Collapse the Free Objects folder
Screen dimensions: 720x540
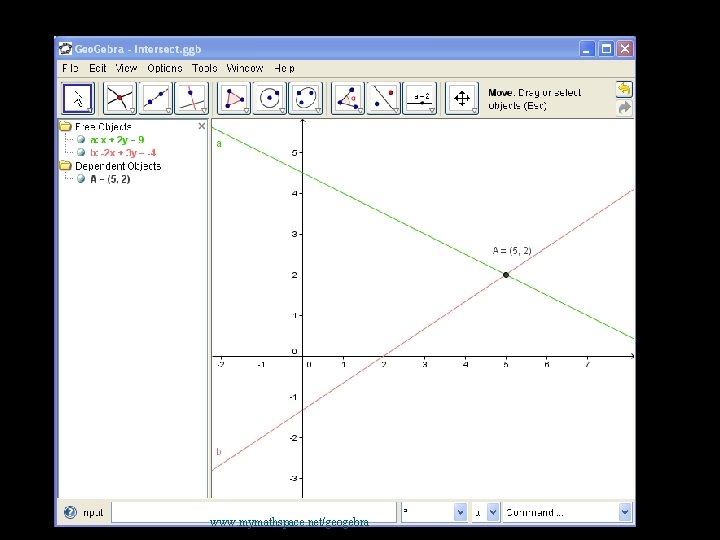(66, 126)
